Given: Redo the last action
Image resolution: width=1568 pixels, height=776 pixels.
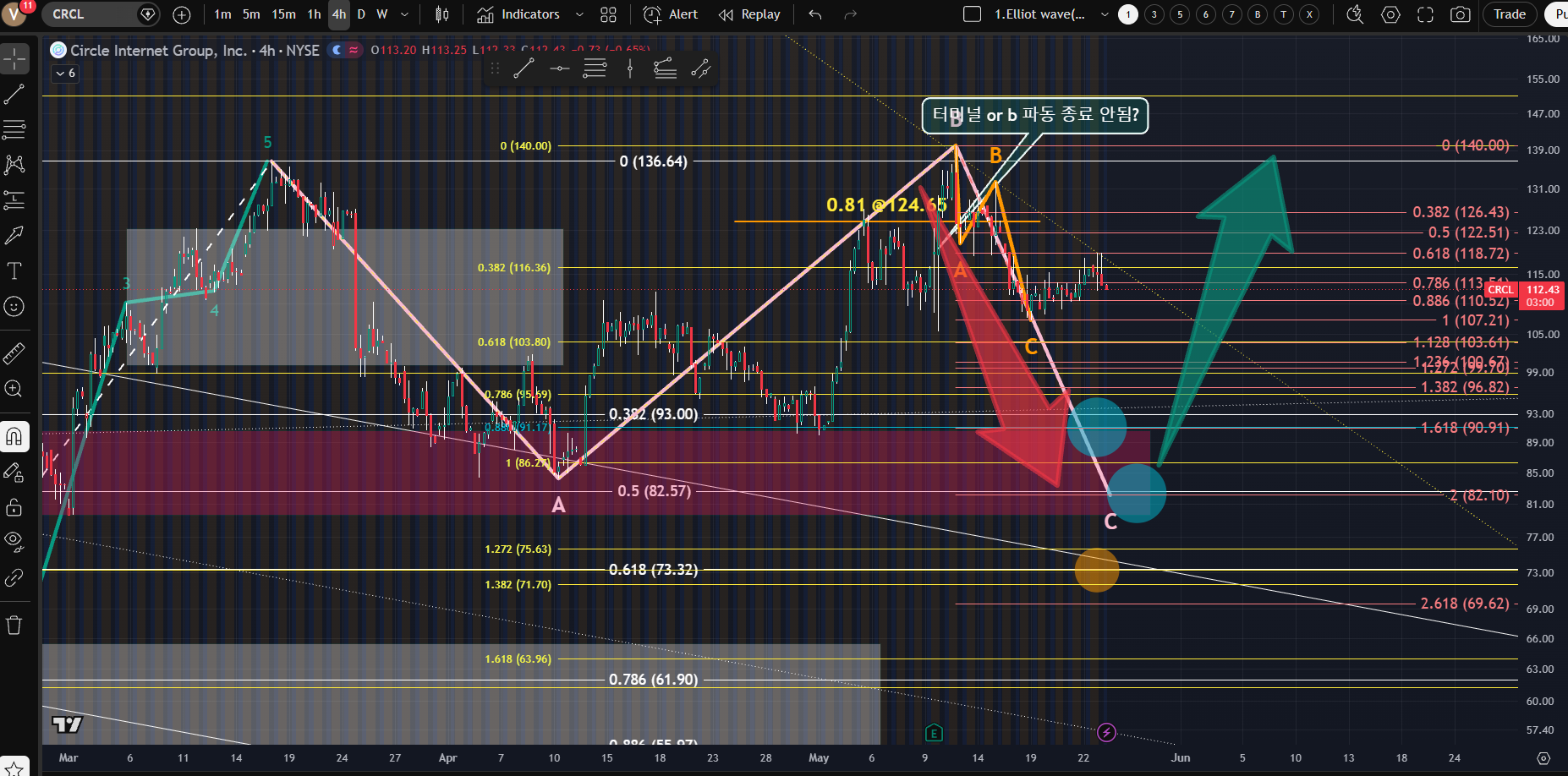Looking at the screenshot, I should (851, 14).
